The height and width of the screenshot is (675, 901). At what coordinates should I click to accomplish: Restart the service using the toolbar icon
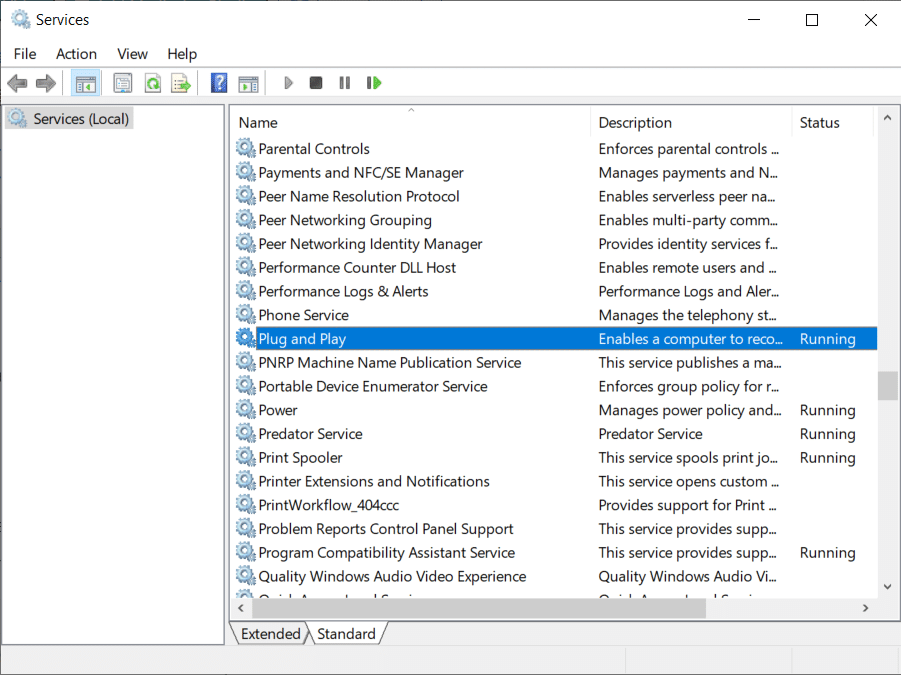pos(374,82)
